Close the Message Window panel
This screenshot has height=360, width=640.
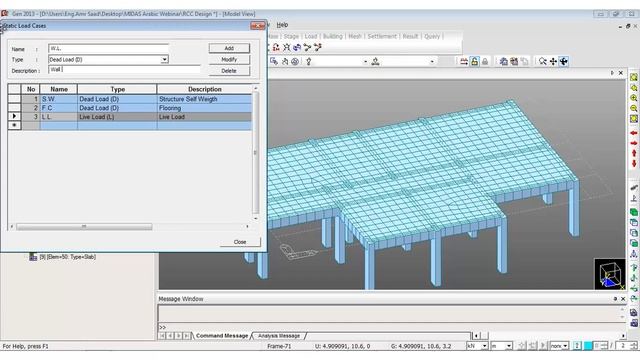[623, 299]
